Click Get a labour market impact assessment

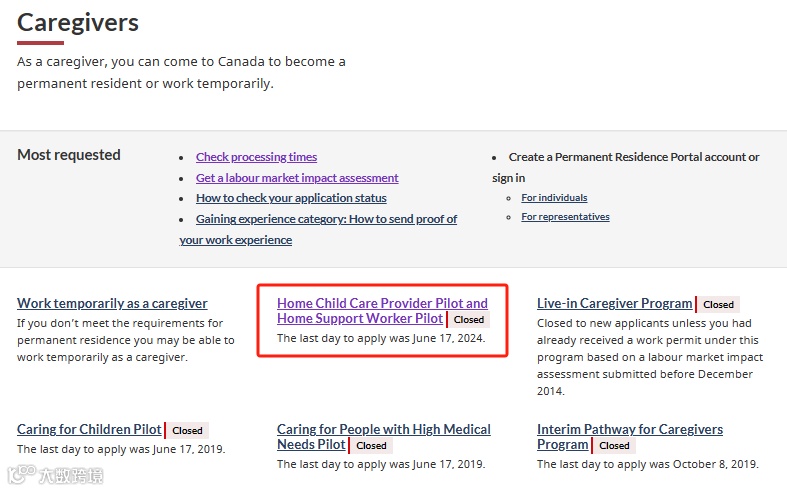tap(297, 178)
